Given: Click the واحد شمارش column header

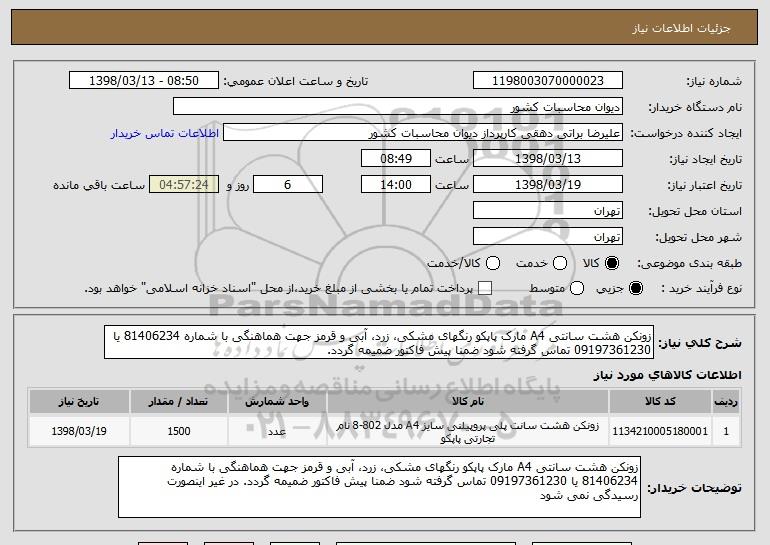Looking at the screenshot, I should [x=277, y=402].
